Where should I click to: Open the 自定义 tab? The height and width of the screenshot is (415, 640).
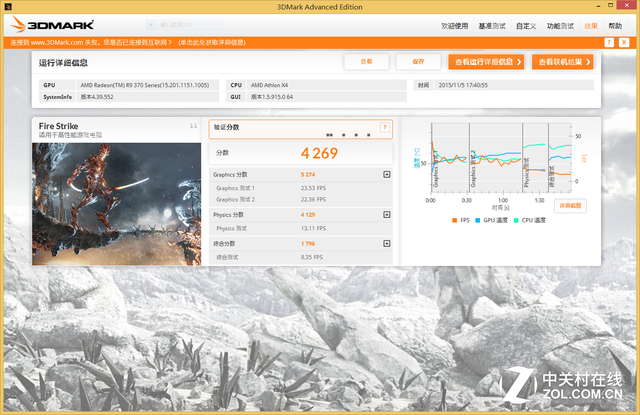(x=526, y=25)
